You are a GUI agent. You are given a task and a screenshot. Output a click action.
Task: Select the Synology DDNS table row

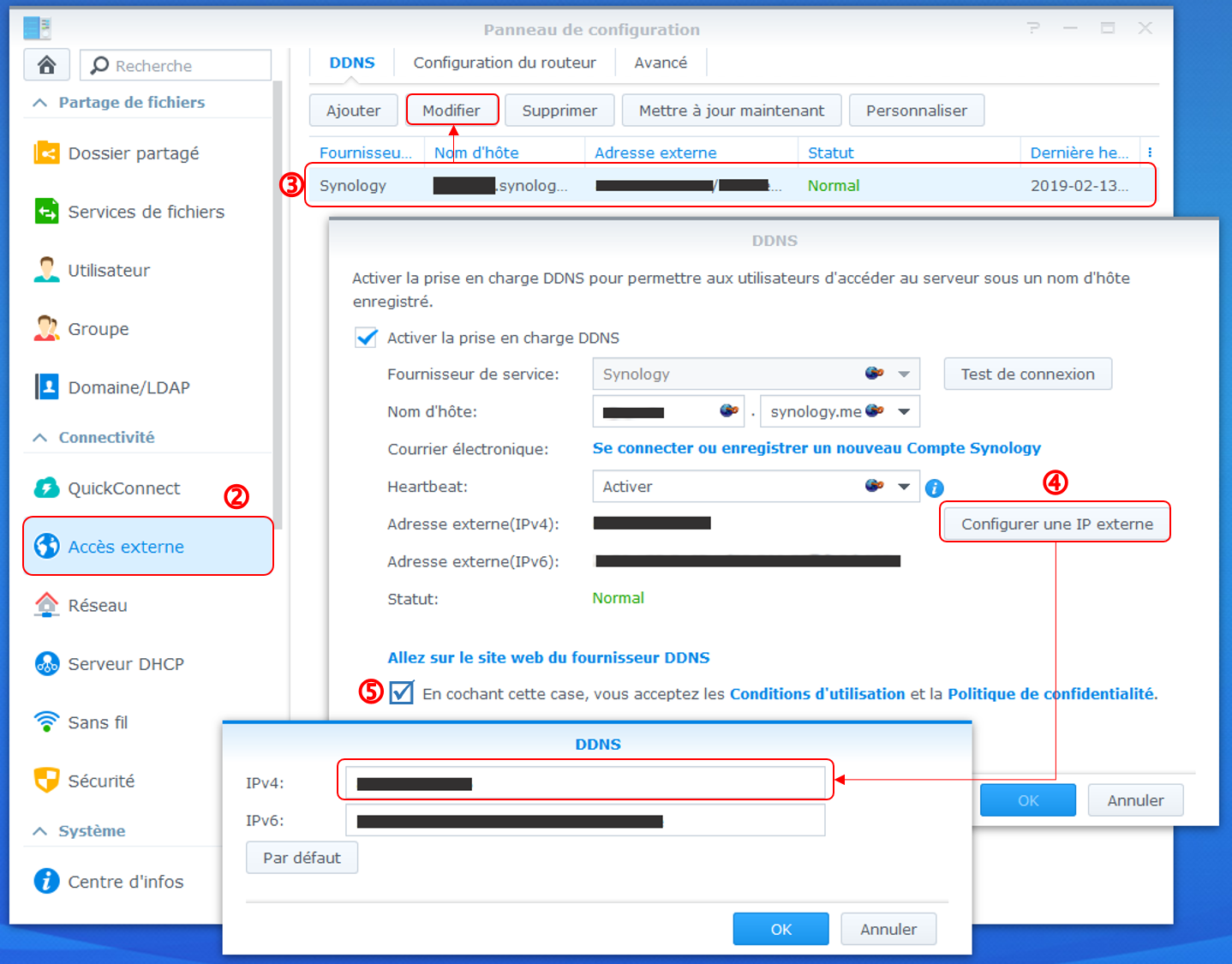pos(733,185)
